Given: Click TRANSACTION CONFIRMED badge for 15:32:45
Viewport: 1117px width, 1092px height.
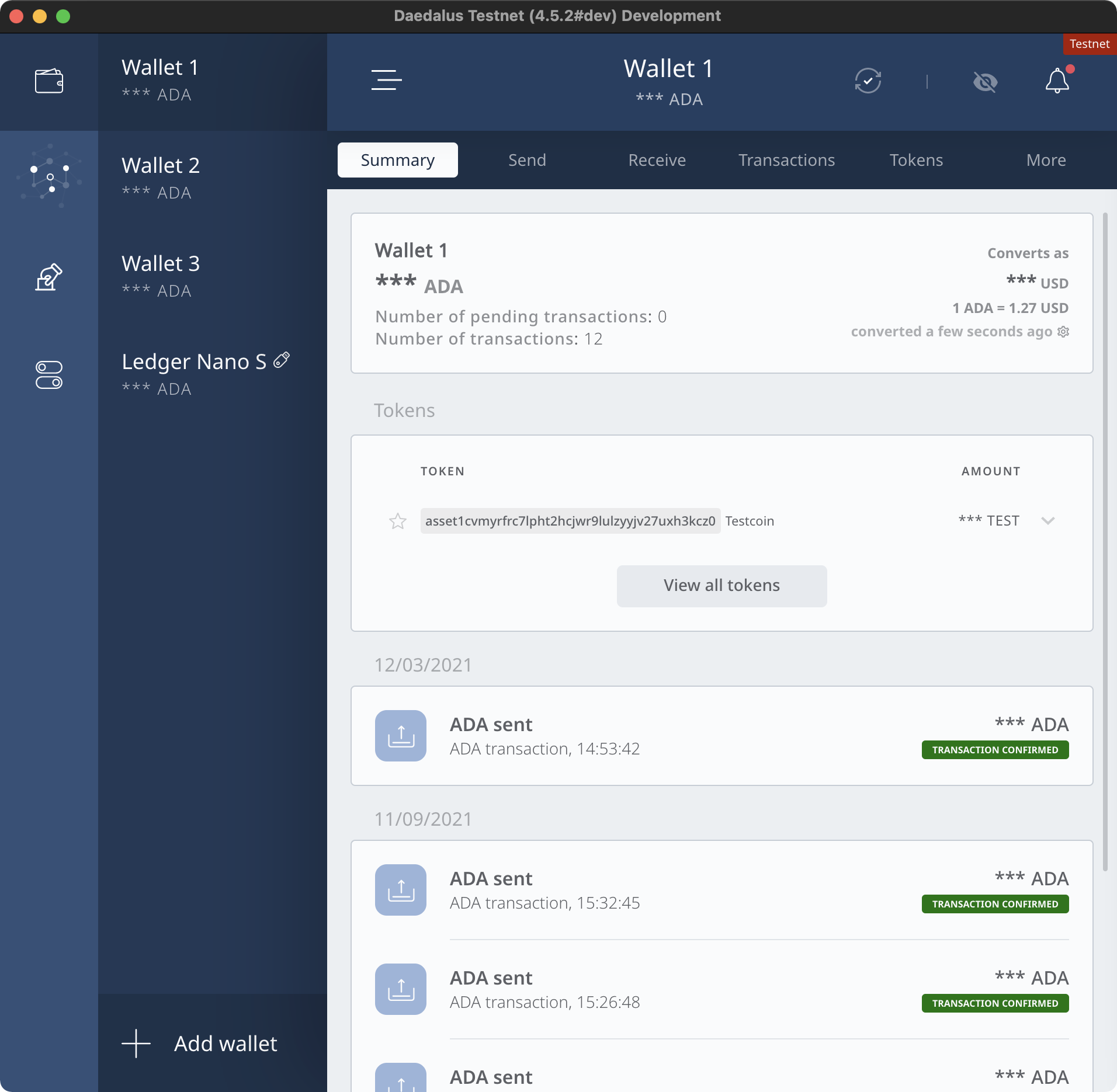Looking at the screenshot, I should tap(995, 904).
